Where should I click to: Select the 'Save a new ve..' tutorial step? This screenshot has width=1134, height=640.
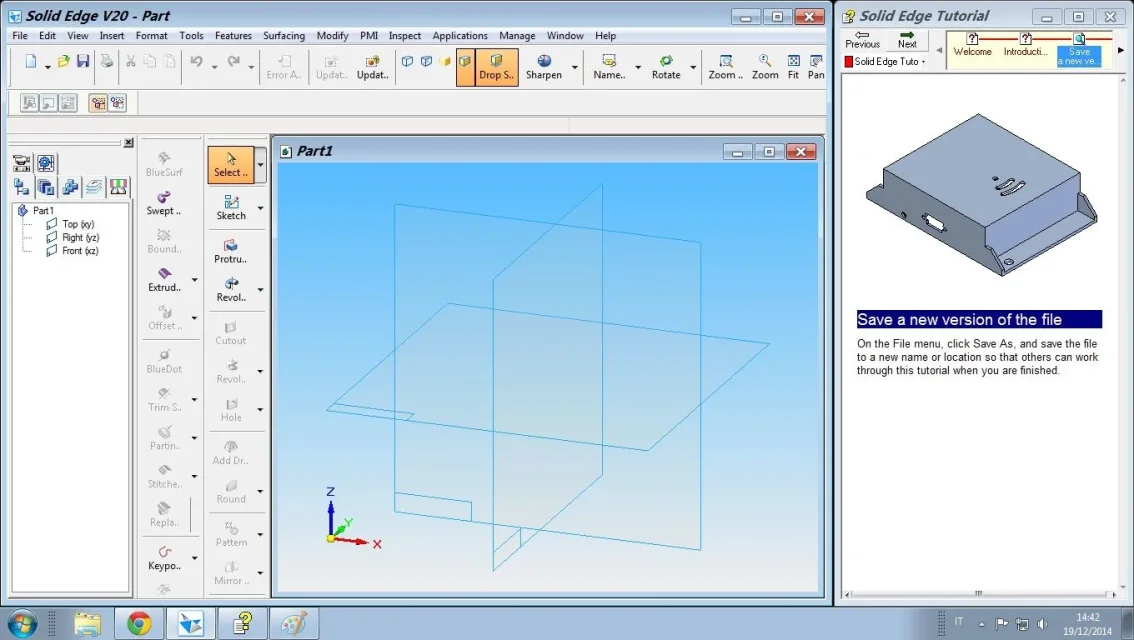tap(1079, 50)
